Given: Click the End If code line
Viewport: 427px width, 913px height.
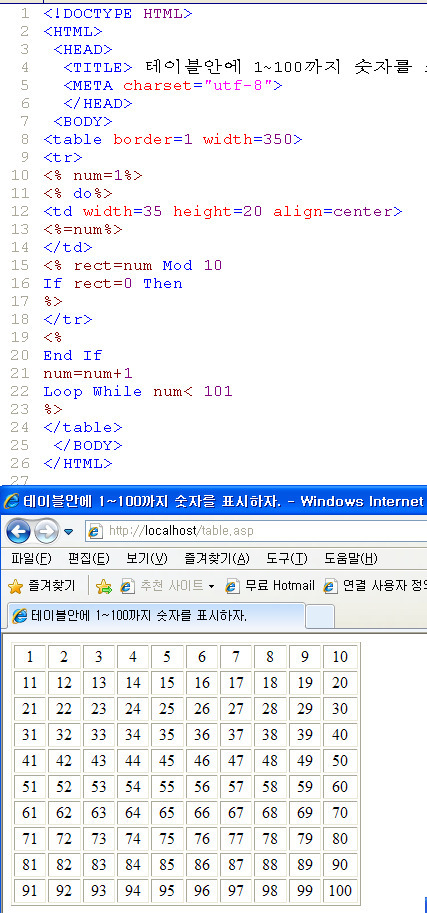Looking at the screenshot, I should (x=73, y=355).
